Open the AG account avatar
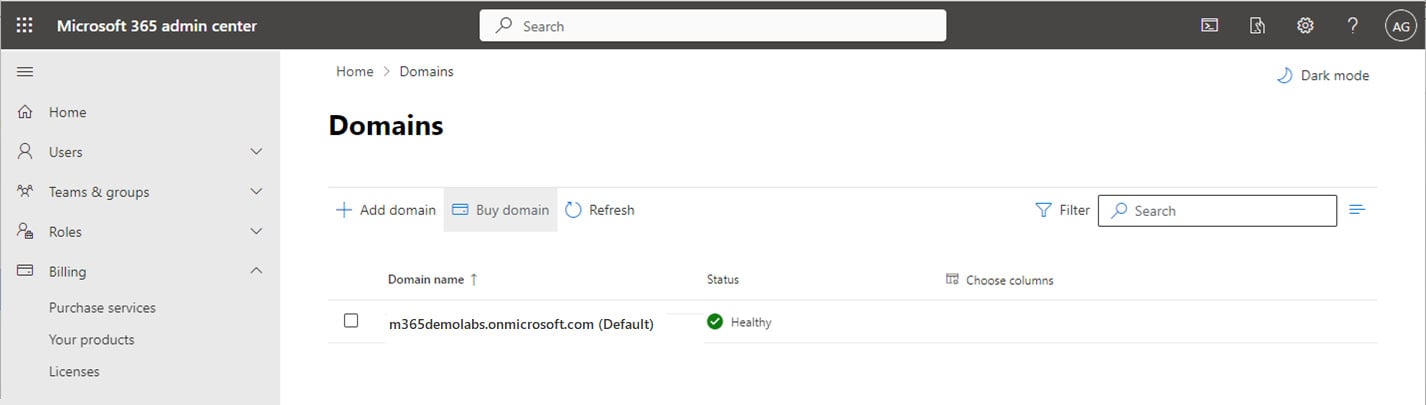This screenshot has width=1426, height=405. point(1399,26)
